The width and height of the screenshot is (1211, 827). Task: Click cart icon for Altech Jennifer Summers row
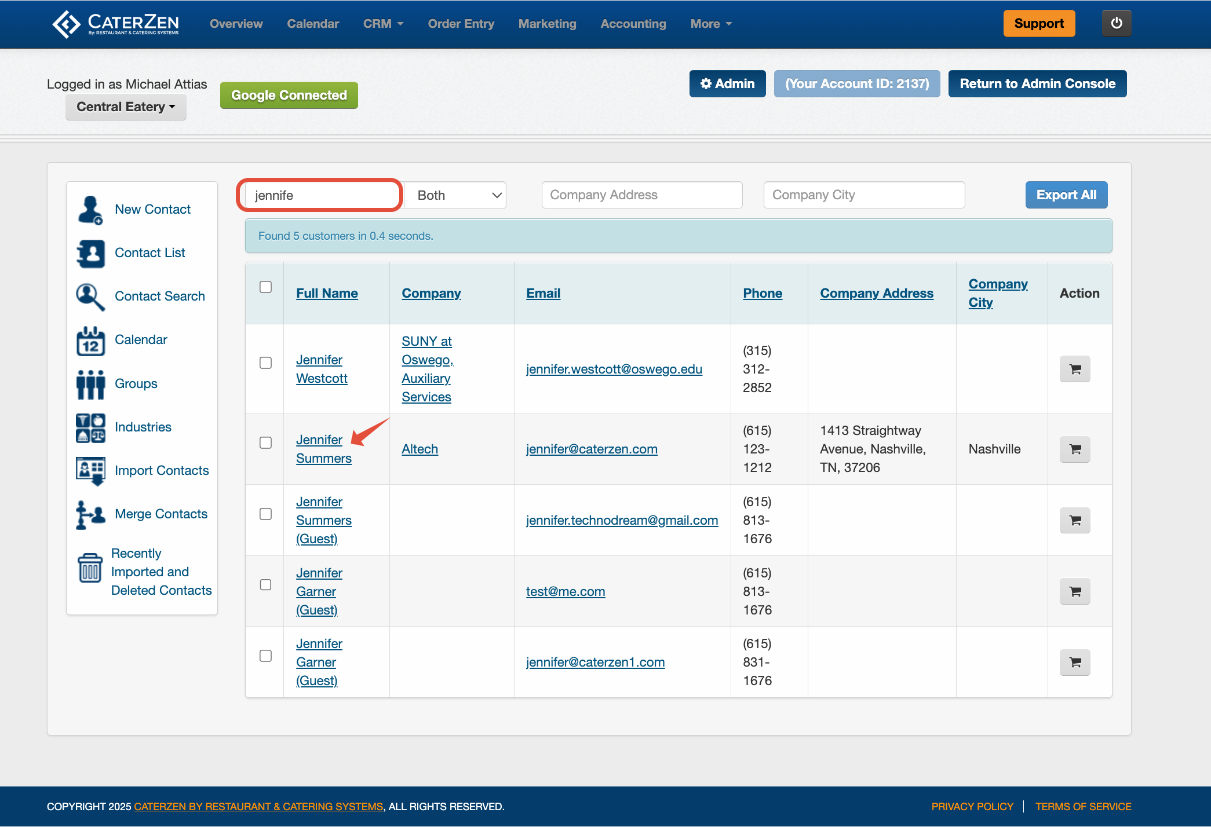point(1075,449)
